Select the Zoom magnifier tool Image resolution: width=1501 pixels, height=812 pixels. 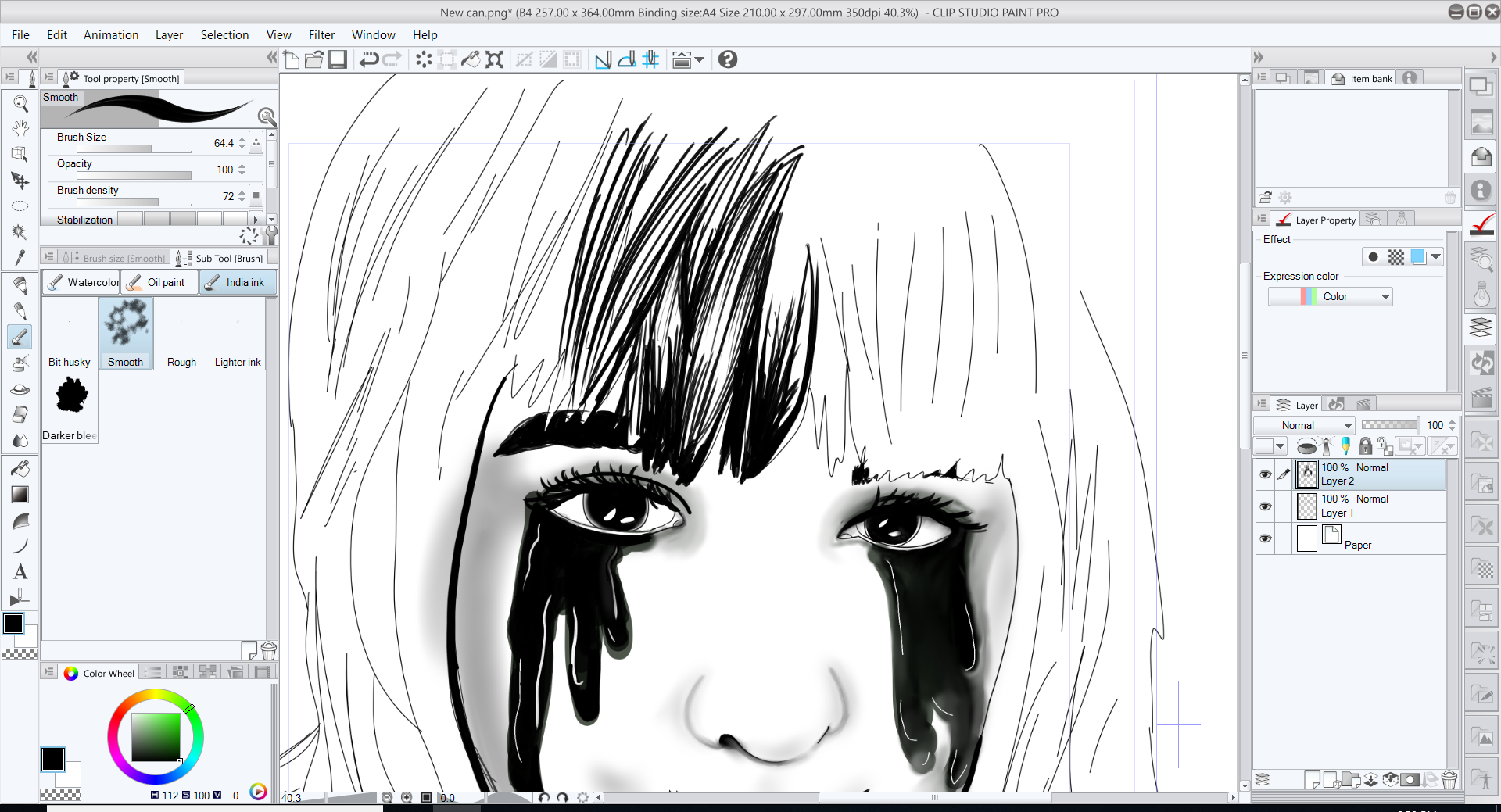point(20,103)
